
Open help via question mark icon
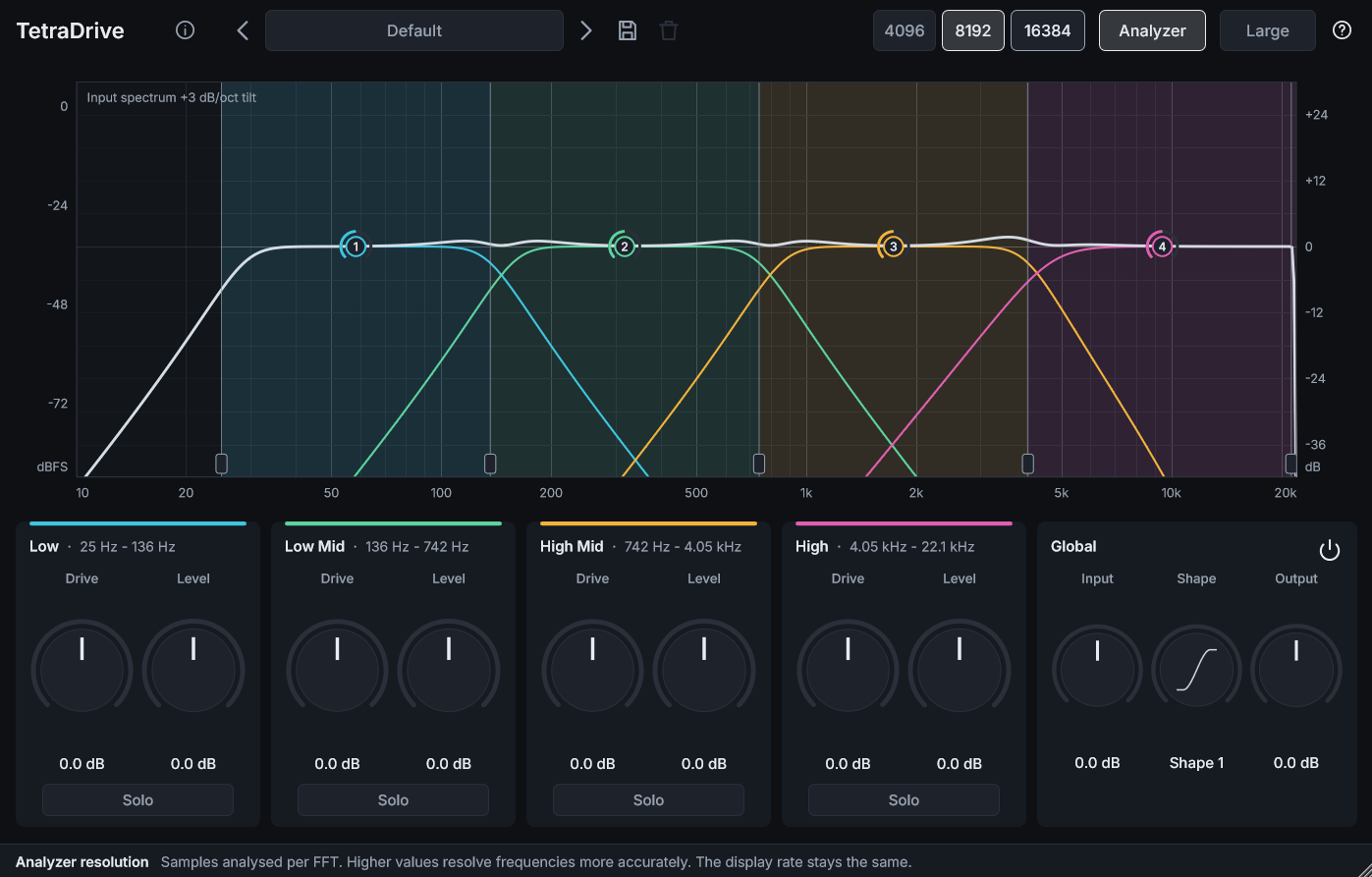pos(1343,30)
